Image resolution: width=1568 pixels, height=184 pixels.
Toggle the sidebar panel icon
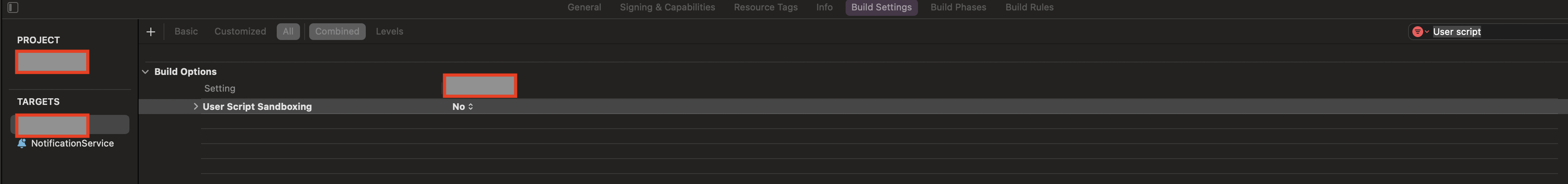[x=13, y=7]
